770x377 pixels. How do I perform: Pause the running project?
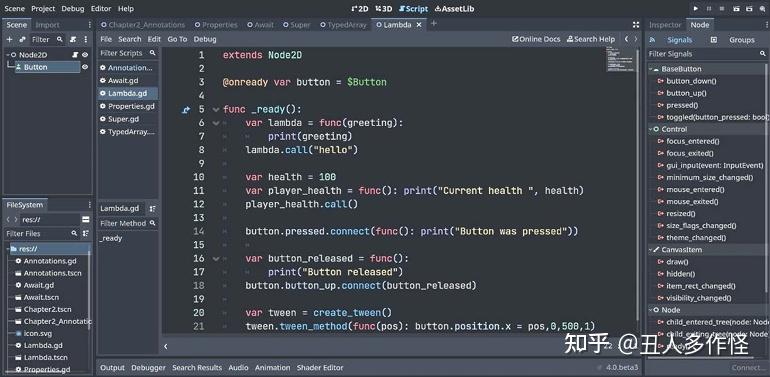point(709,8)
